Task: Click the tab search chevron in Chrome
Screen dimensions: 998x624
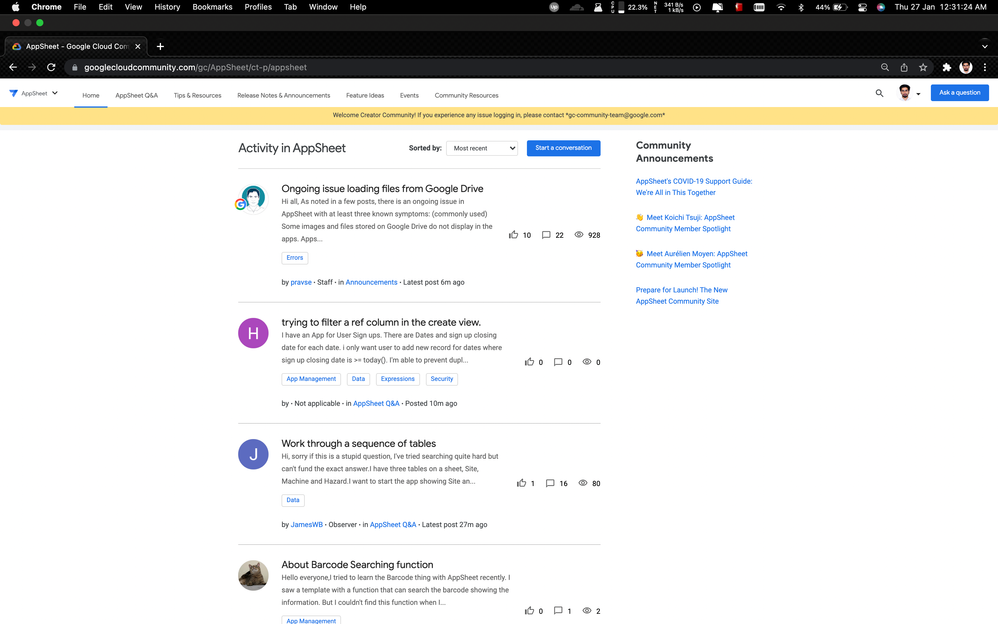Action: tap(985, 46)
